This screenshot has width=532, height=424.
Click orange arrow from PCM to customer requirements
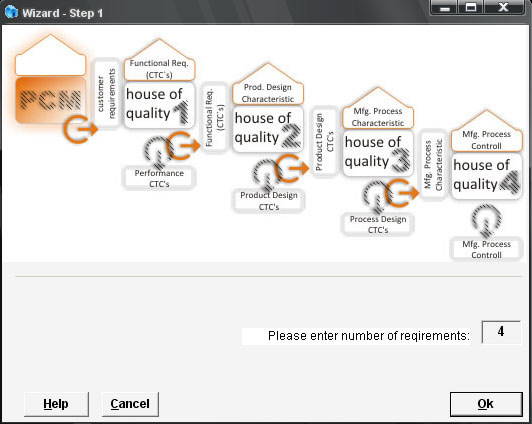(x=80, y=129)
